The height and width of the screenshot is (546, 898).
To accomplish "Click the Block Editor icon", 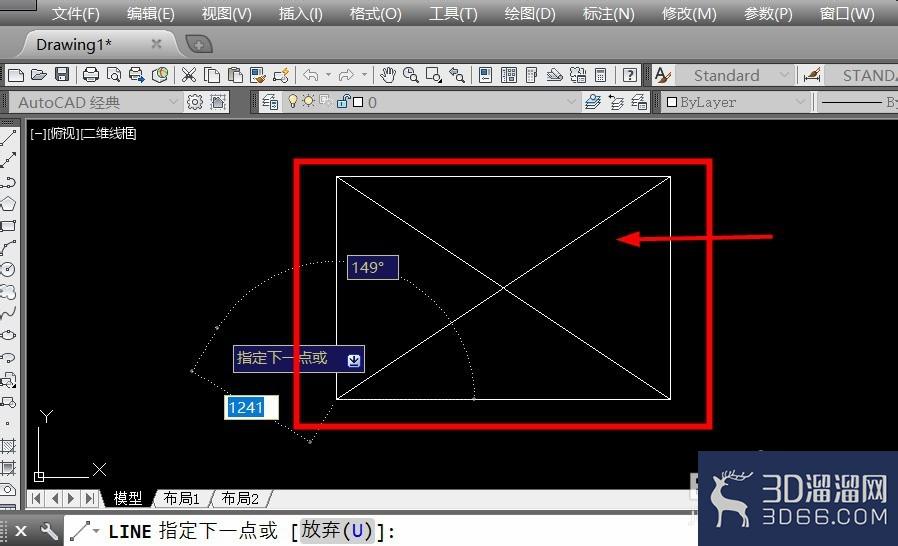I will point(281,75).
